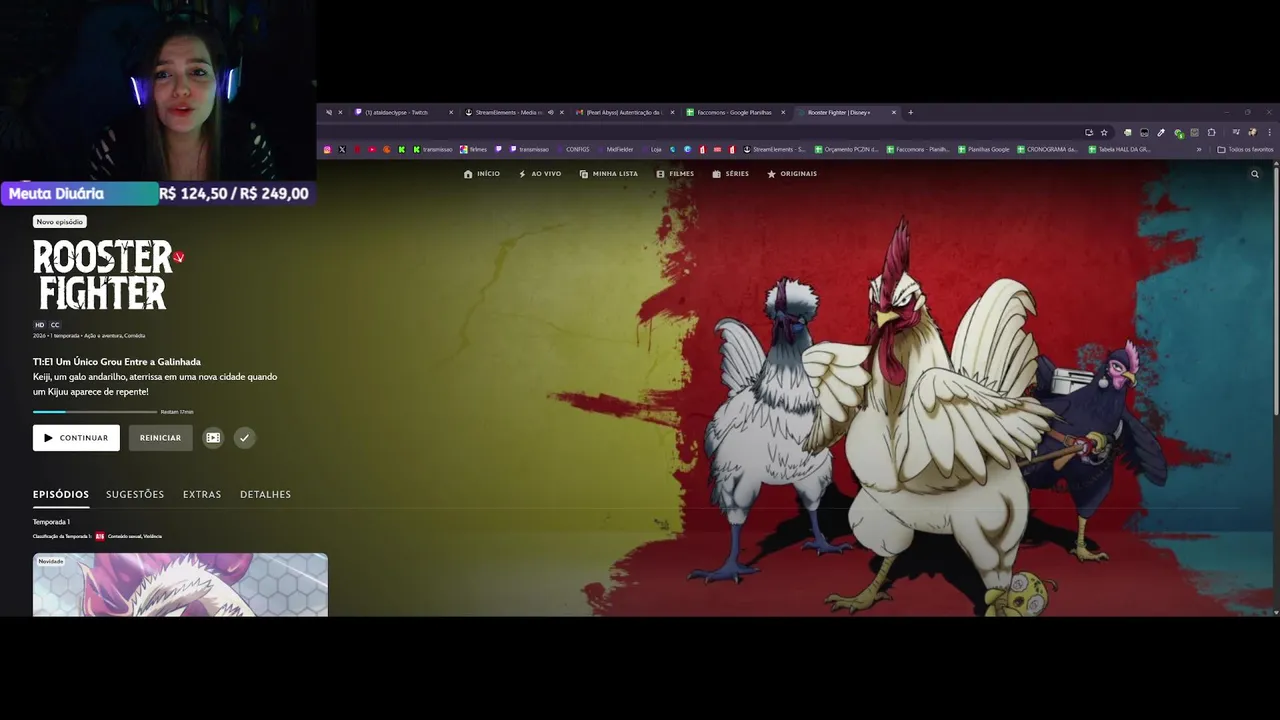The width and height of the screenshot is (1280, 720).
Task: Open the Chrome profile avatar
Action: (1252, 132)
